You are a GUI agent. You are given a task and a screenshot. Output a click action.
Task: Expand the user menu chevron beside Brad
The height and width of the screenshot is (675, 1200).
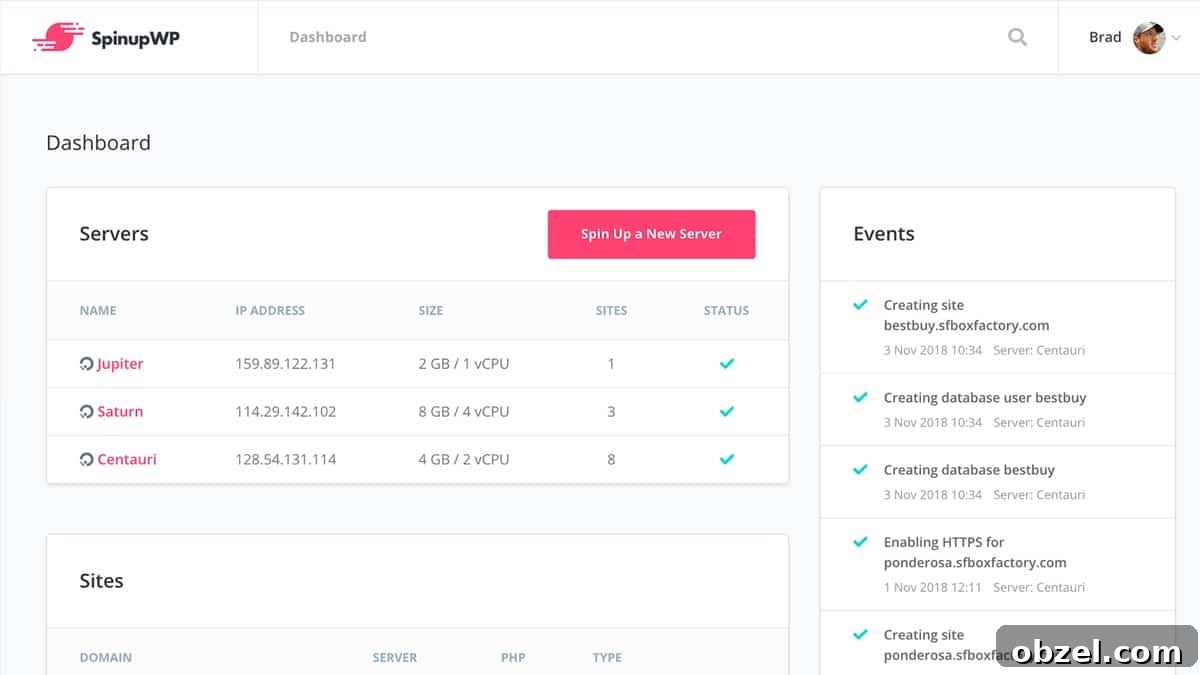[1176, 38]
